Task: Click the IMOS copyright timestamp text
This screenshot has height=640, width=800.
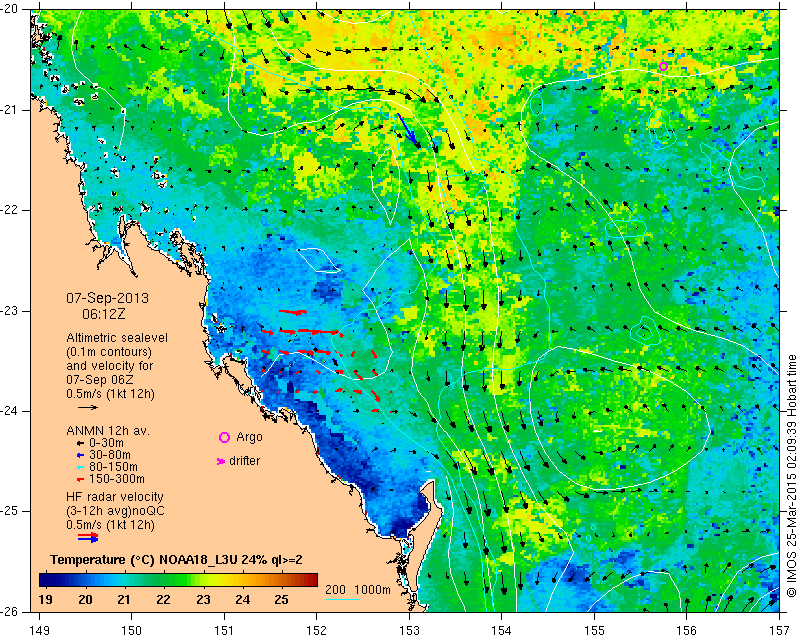Action: point(791,475)
